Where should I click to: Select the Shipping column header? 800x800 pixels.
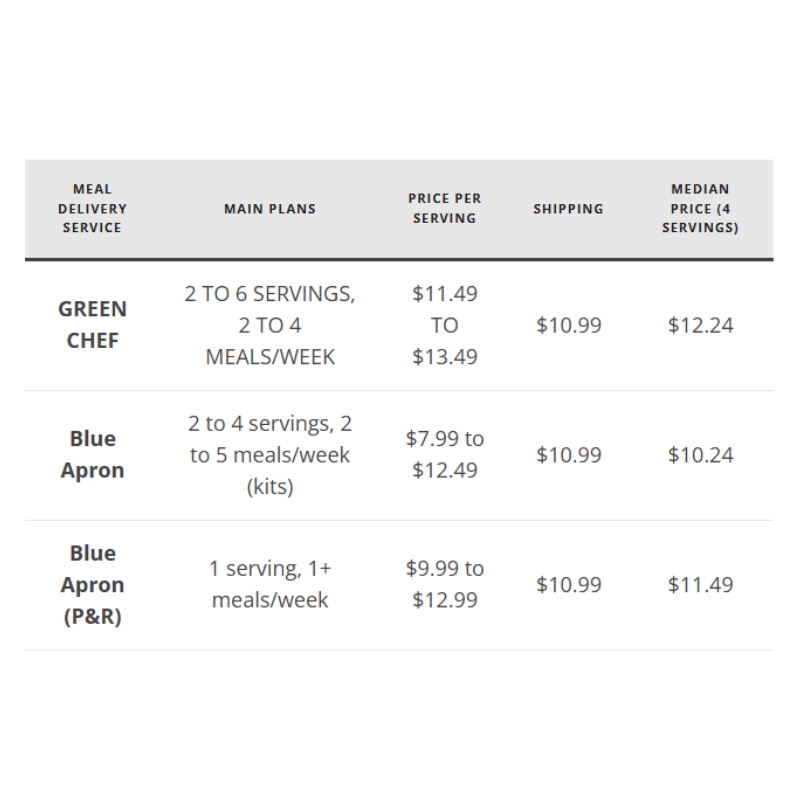(x=568, y=209)
